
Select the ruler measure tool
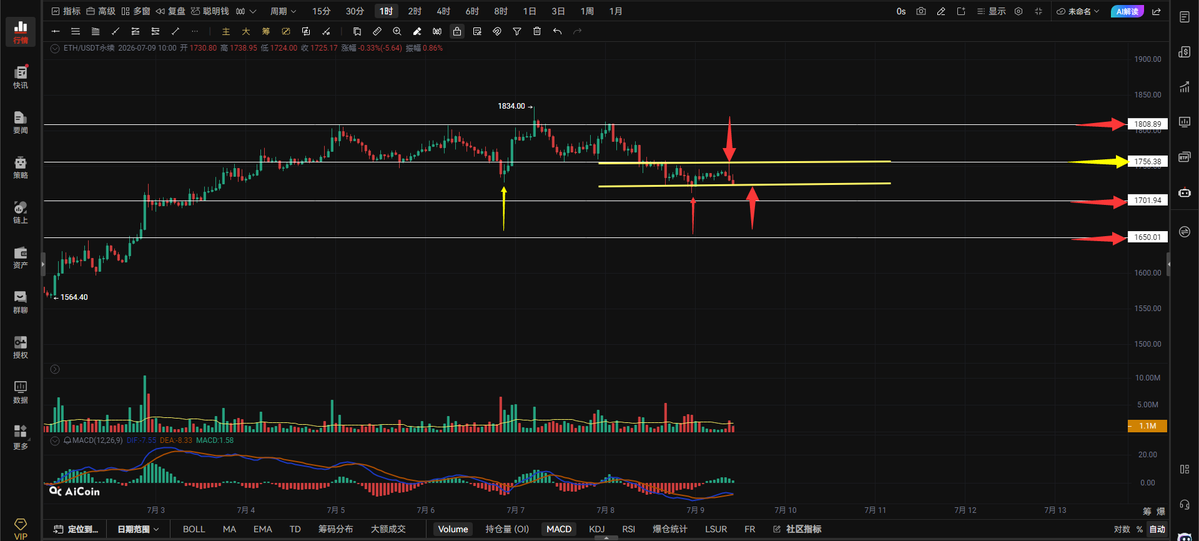tap(377, 31)
